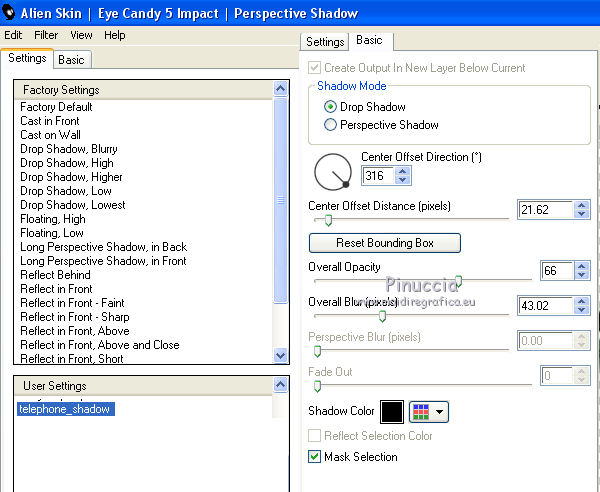
Task: Toggle Reflect Selection Color checkbox
Action: coord(315,435)
